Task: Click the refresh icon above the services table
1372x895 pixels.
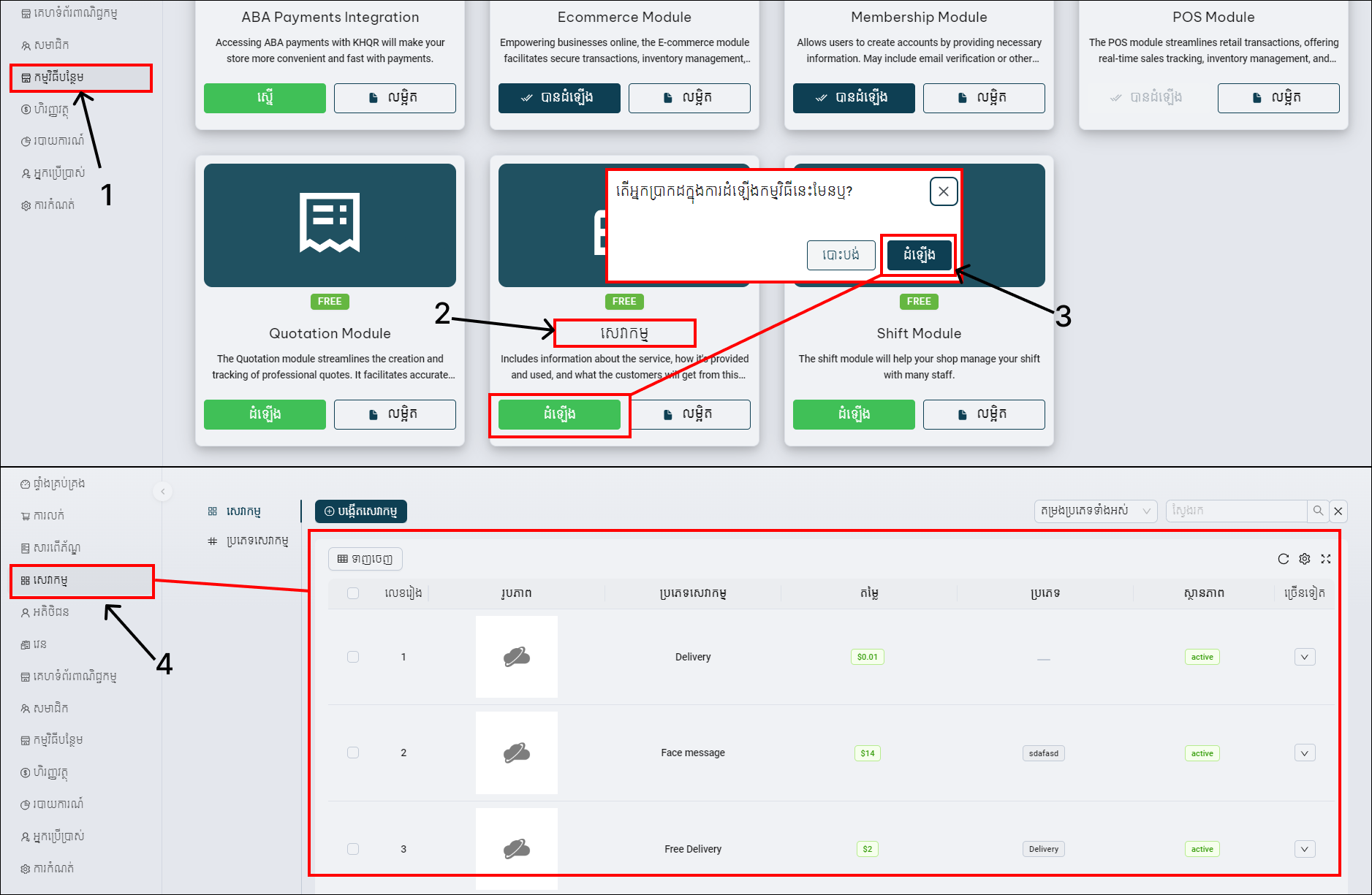Action: pyautogui.click(x=1283, y=559)
